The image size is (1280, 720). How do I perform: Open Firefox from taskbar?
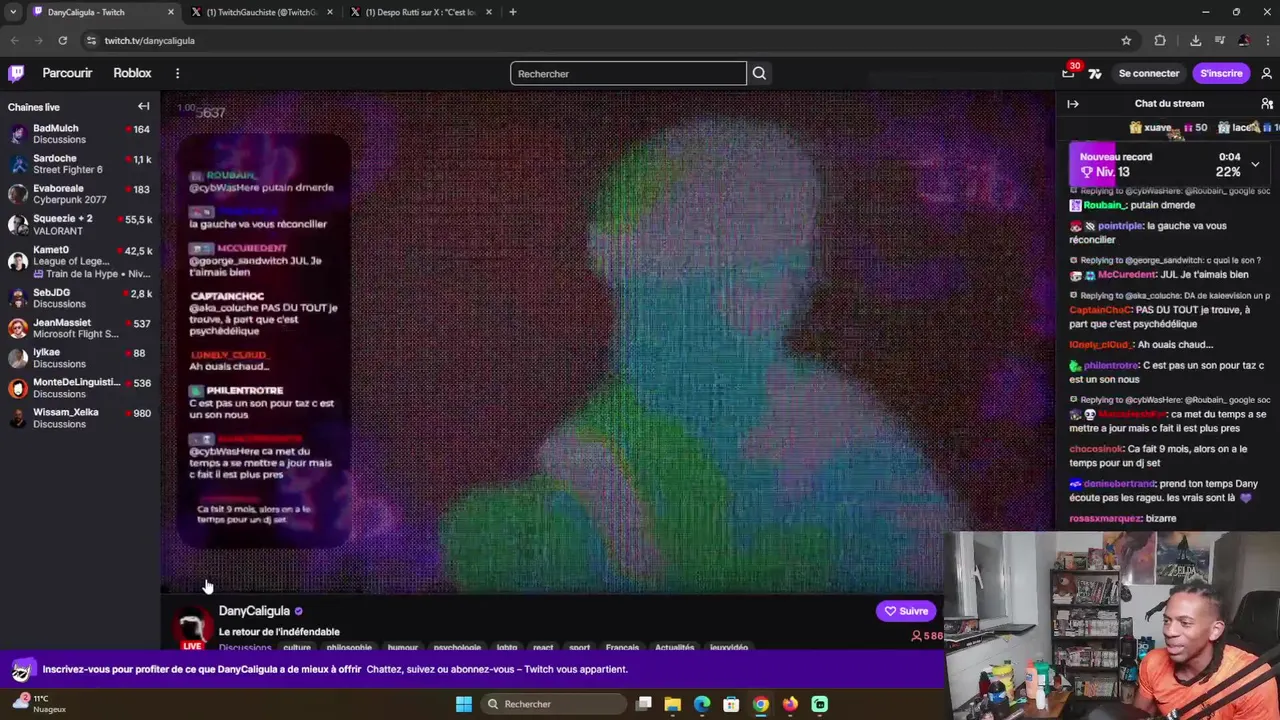(x=790, y=704)
